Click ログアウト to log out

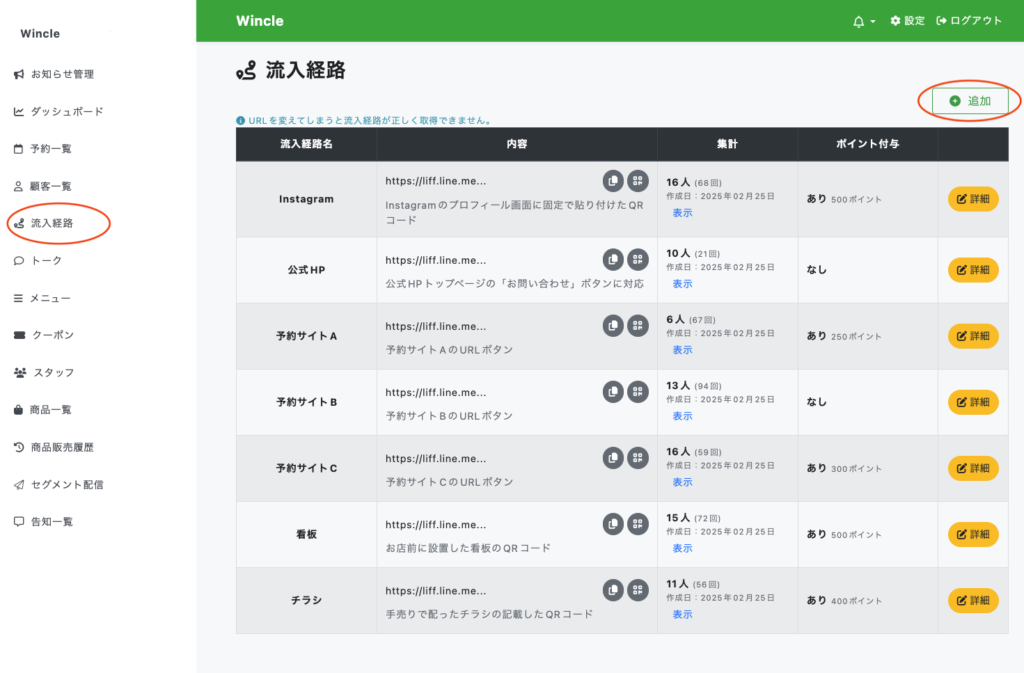pos(969,21)
